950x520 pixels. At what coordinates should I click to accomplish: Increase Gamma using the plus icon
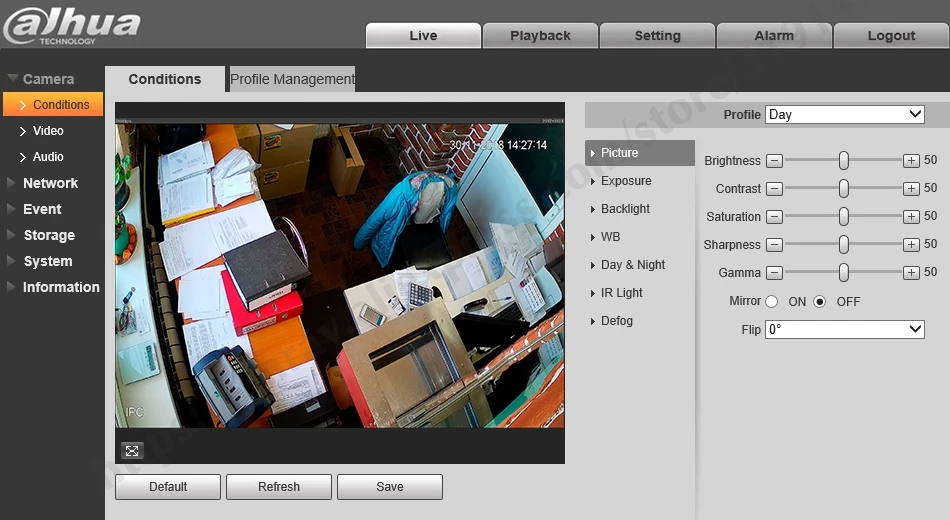coord(911,272)
